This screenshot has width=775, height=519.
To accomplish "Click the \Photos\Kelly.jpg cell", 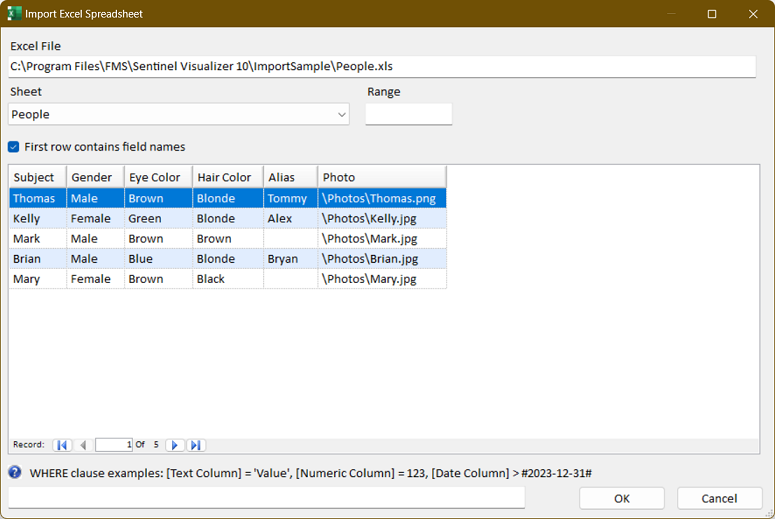I will point(382,218).
